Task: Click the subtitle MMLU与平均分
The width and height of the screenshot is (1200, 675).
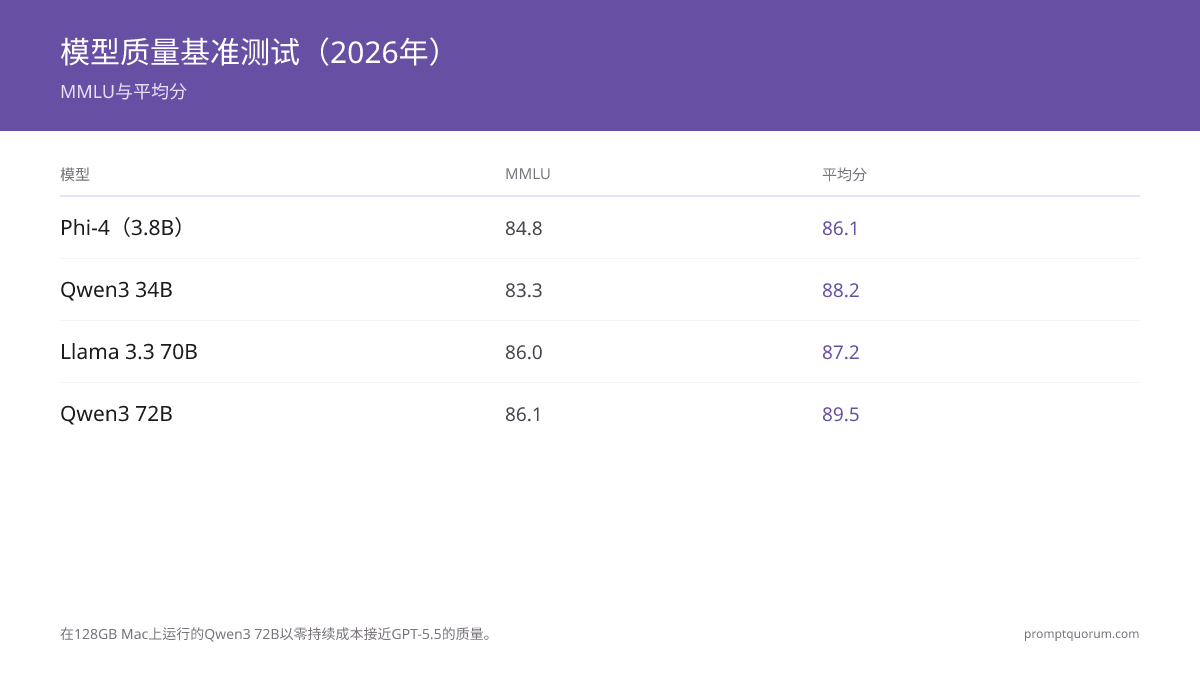Action: click(124, 92)
